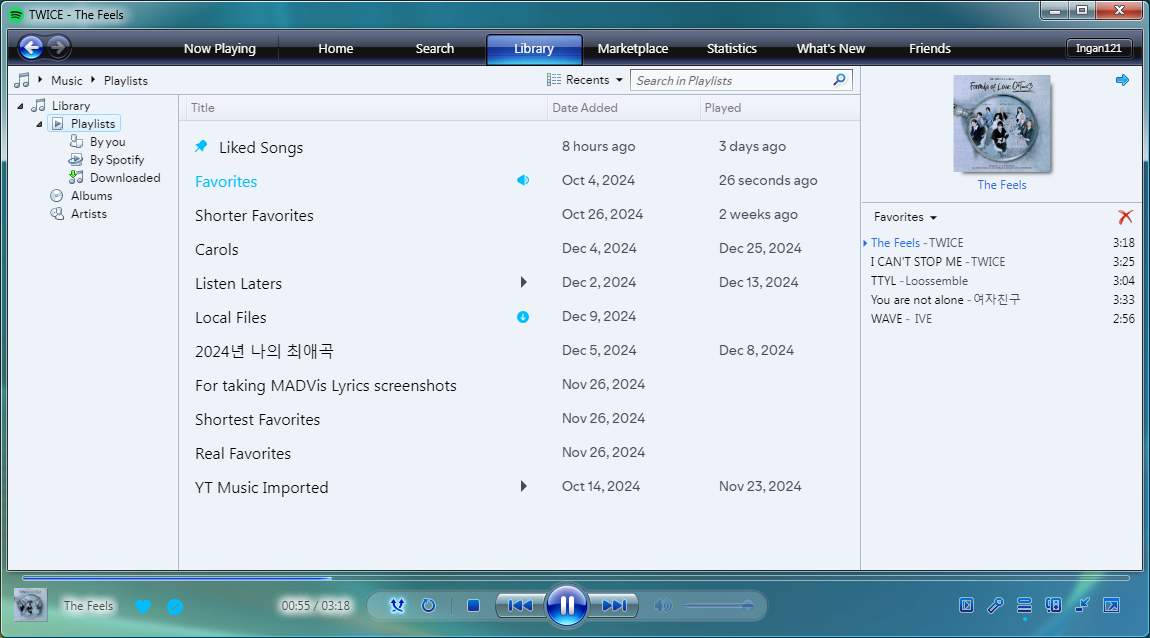Open the lyrics microphone icon
This screenshot has width=1150, height=638.
point(995,605)
